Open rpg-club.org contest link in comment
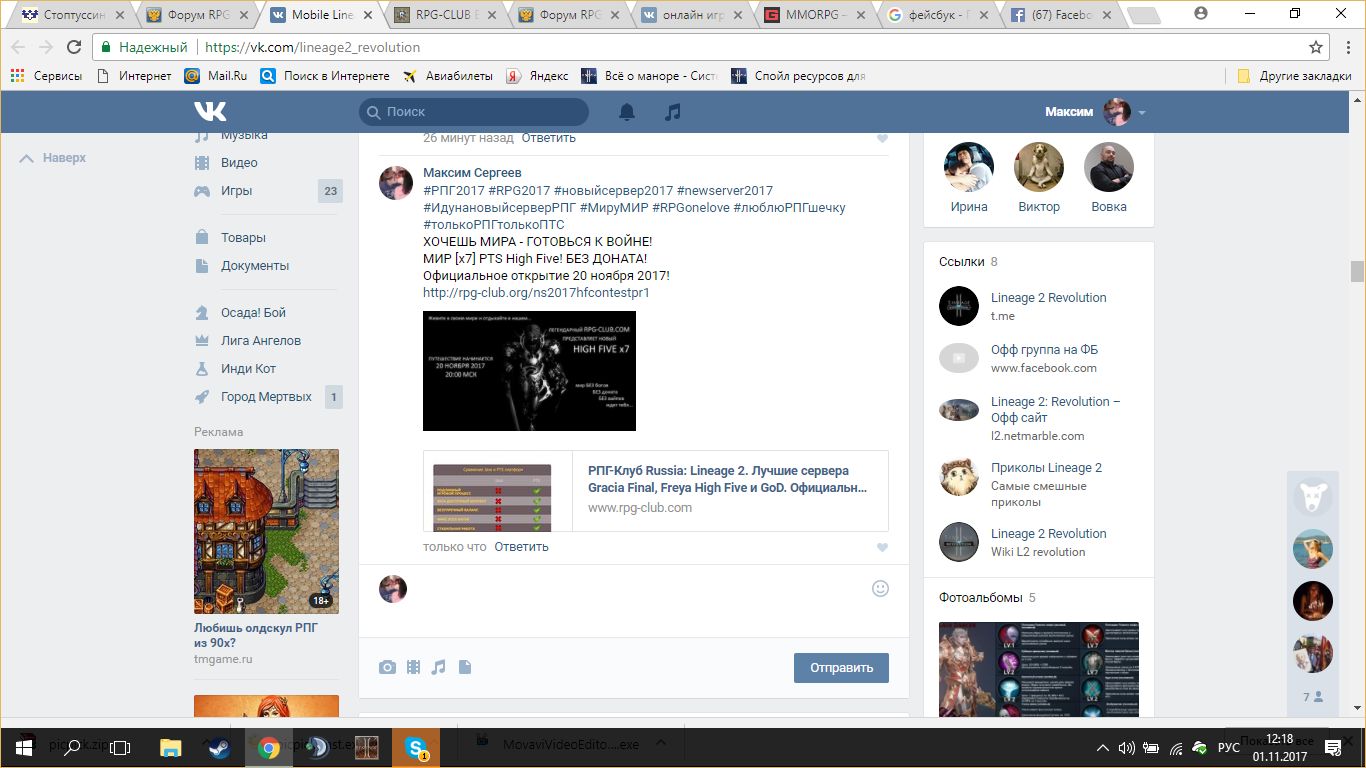This screenshot has width=1366, height=768. pyautogui.click(x=536, y=293)
